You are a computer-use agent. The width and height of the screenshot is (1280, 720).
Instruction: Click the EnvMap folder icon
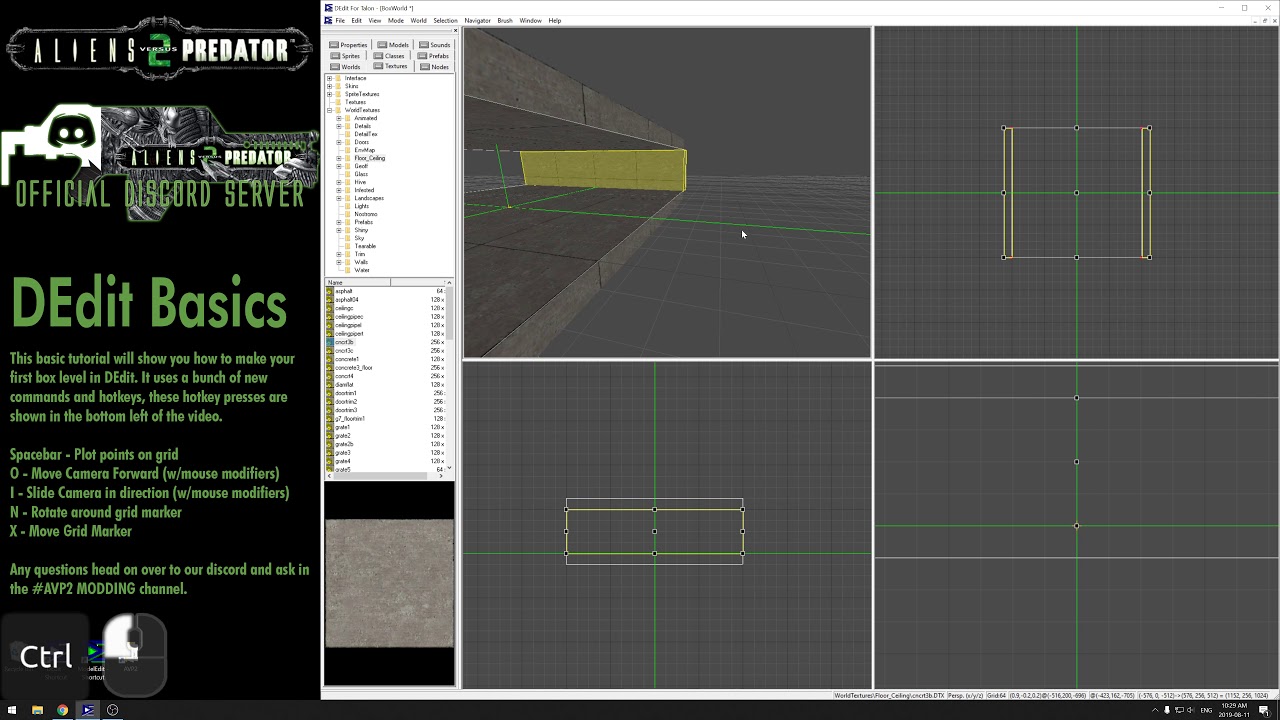[348, 150]
